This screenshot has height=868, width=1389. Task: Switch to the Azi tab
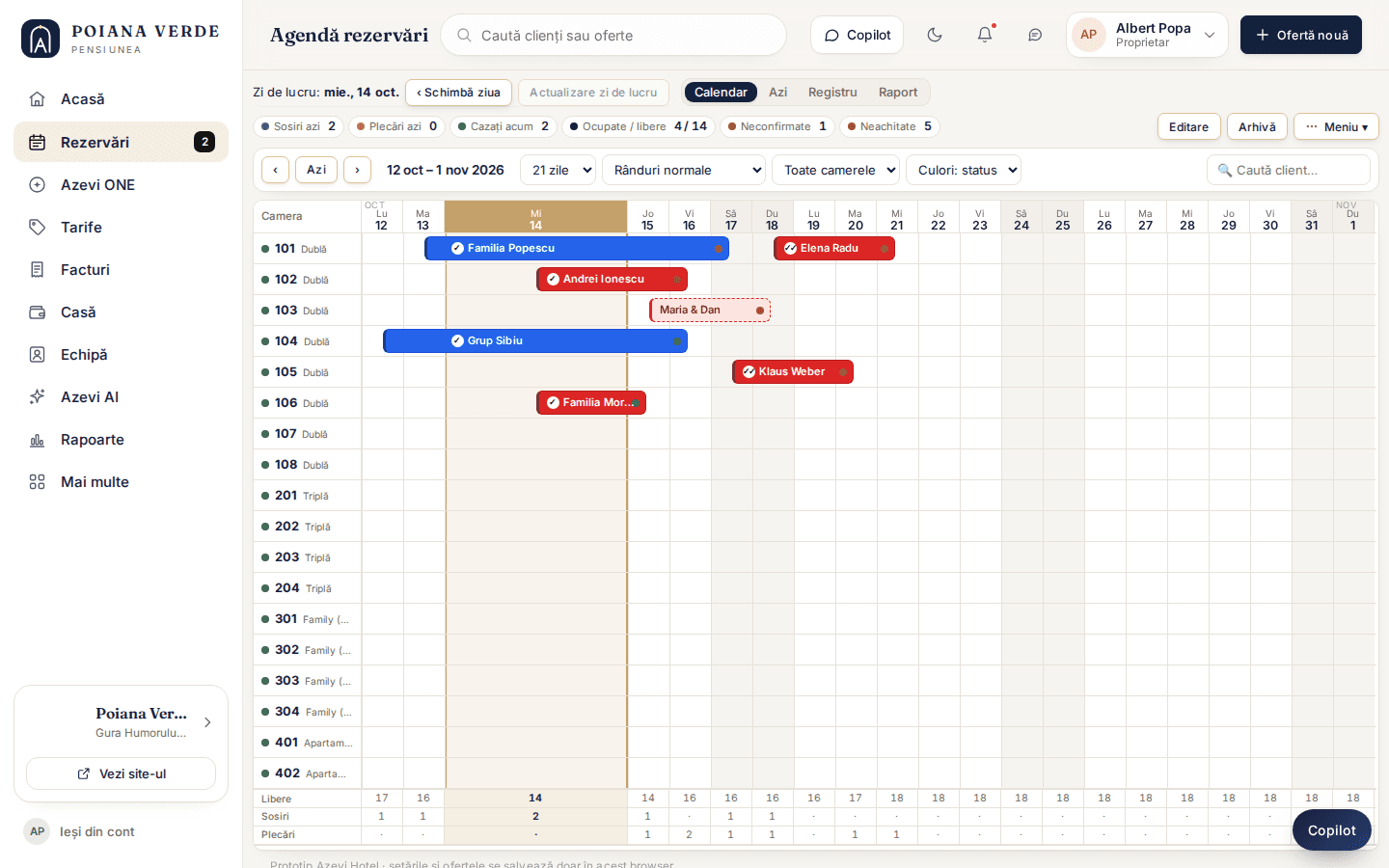[x=777, y=92]
